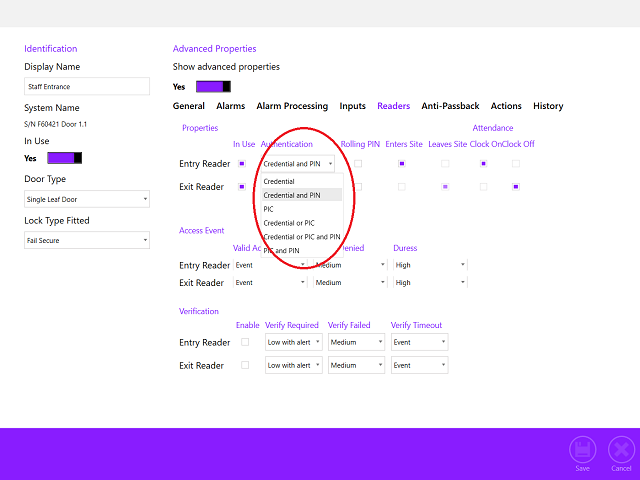The height and width of the screenshot is (480, 640).
Task: Open the Door Type dropdown
Action: point(87,199)
